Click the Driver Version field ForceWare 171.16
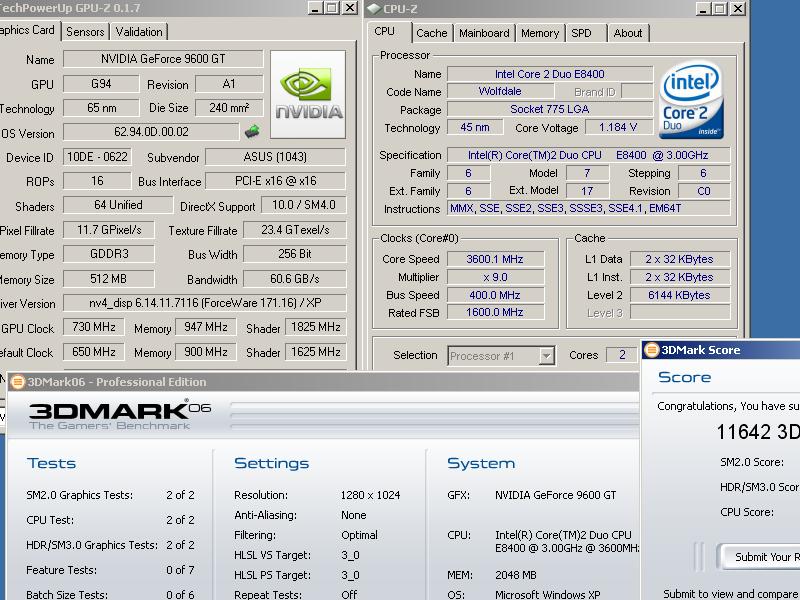800x600 pixels. [x=205, y=303]
